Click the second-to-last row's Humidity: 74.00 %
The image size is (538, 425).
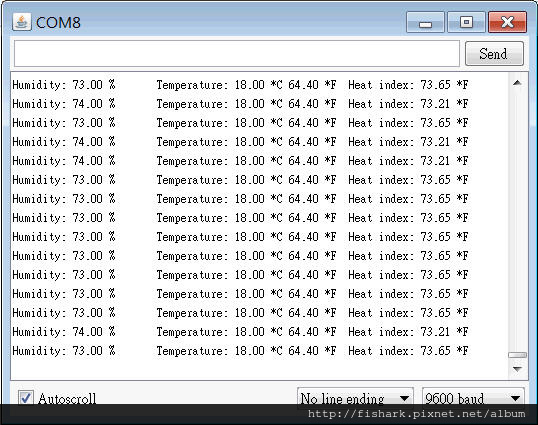[64, 332]
